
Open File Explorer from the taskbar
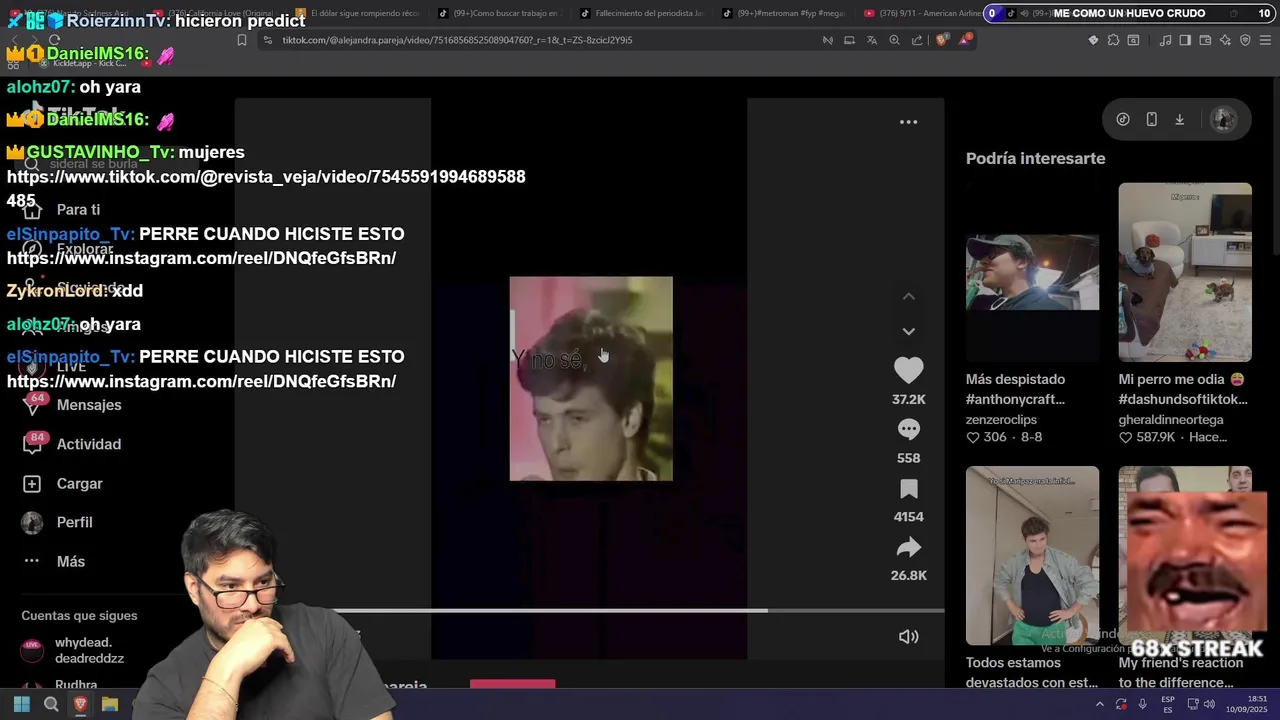point(110,705)
